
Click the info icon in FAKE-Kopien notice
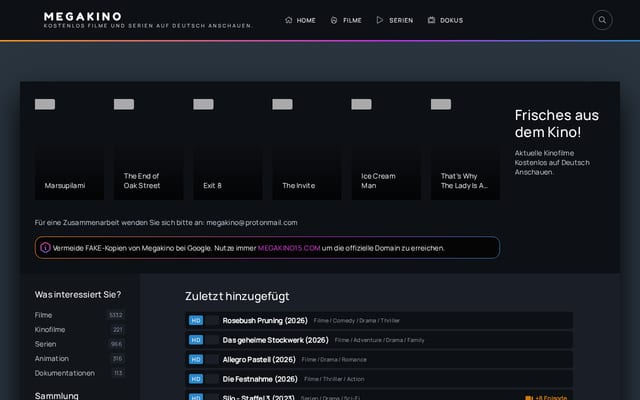[45, 248]
